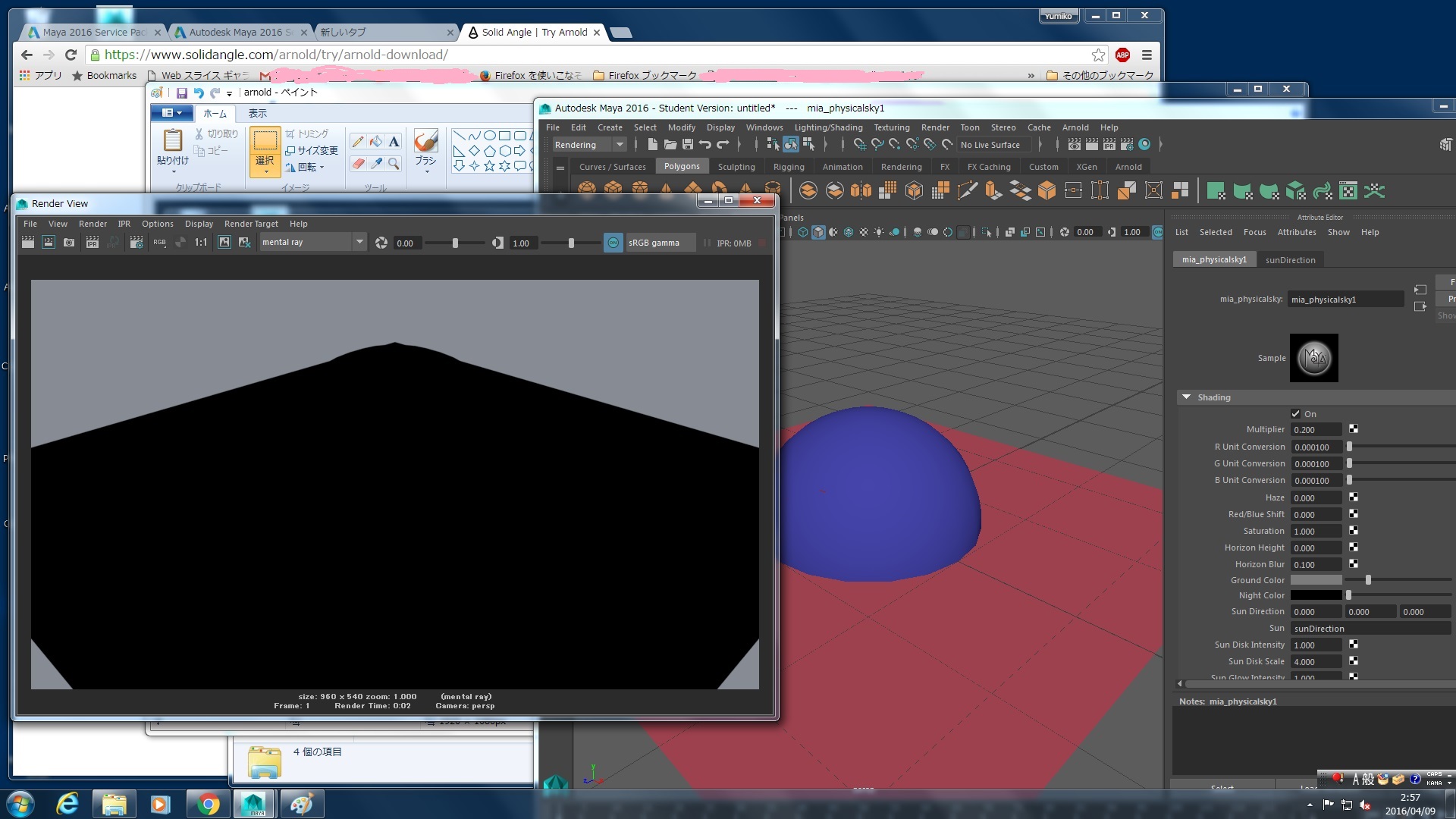Enable Select by Object Type mode icon
Image resolution: width=1456 pixels, height=819 pixels.
(x=791, y=144)
